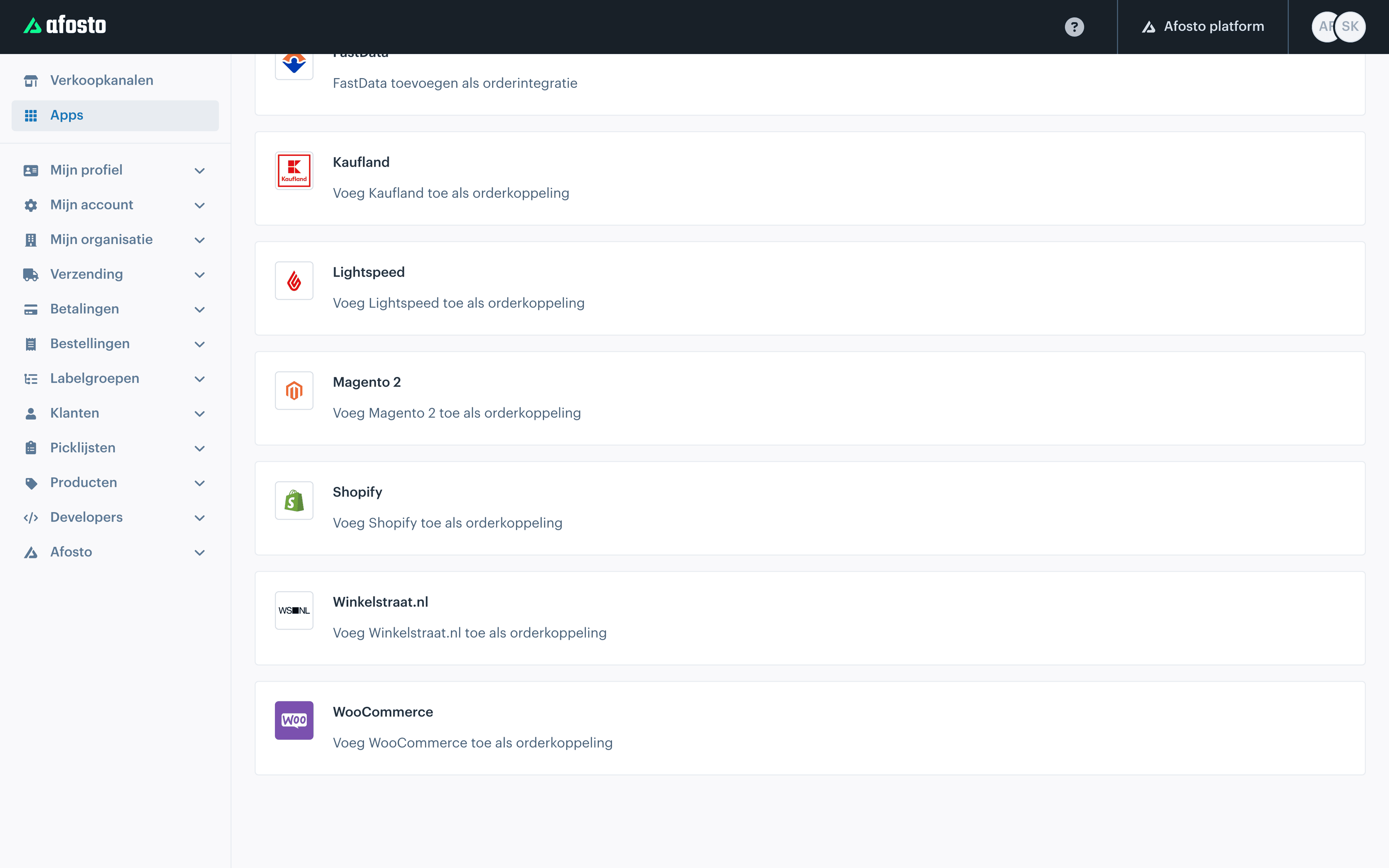Click the Mijn organisatie building icon
1389x868 pixels.
pyautogui.click(x=31, y=240)
